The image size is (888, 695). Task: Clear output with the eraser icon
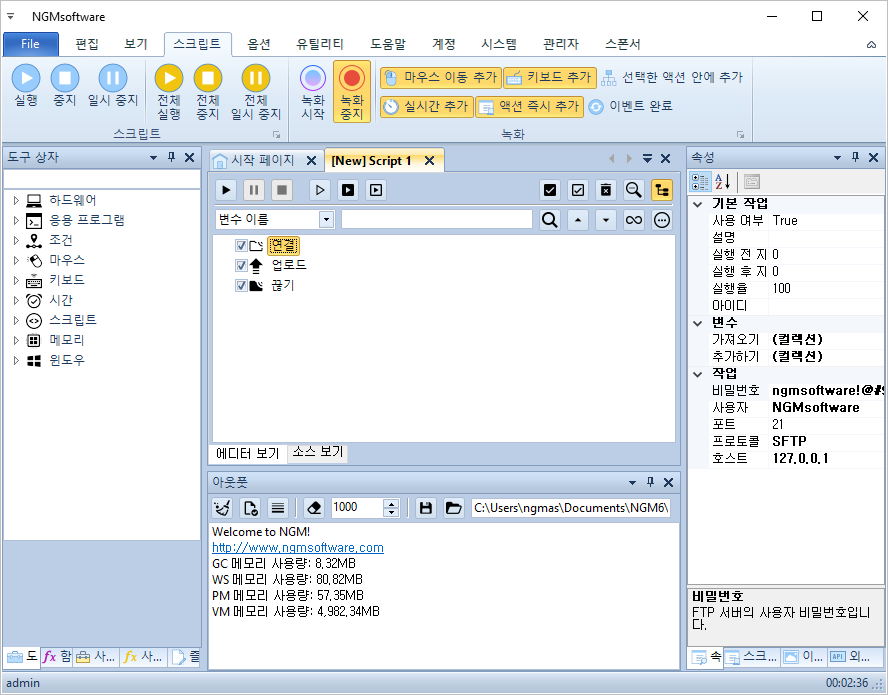click(x=314, y=508)
